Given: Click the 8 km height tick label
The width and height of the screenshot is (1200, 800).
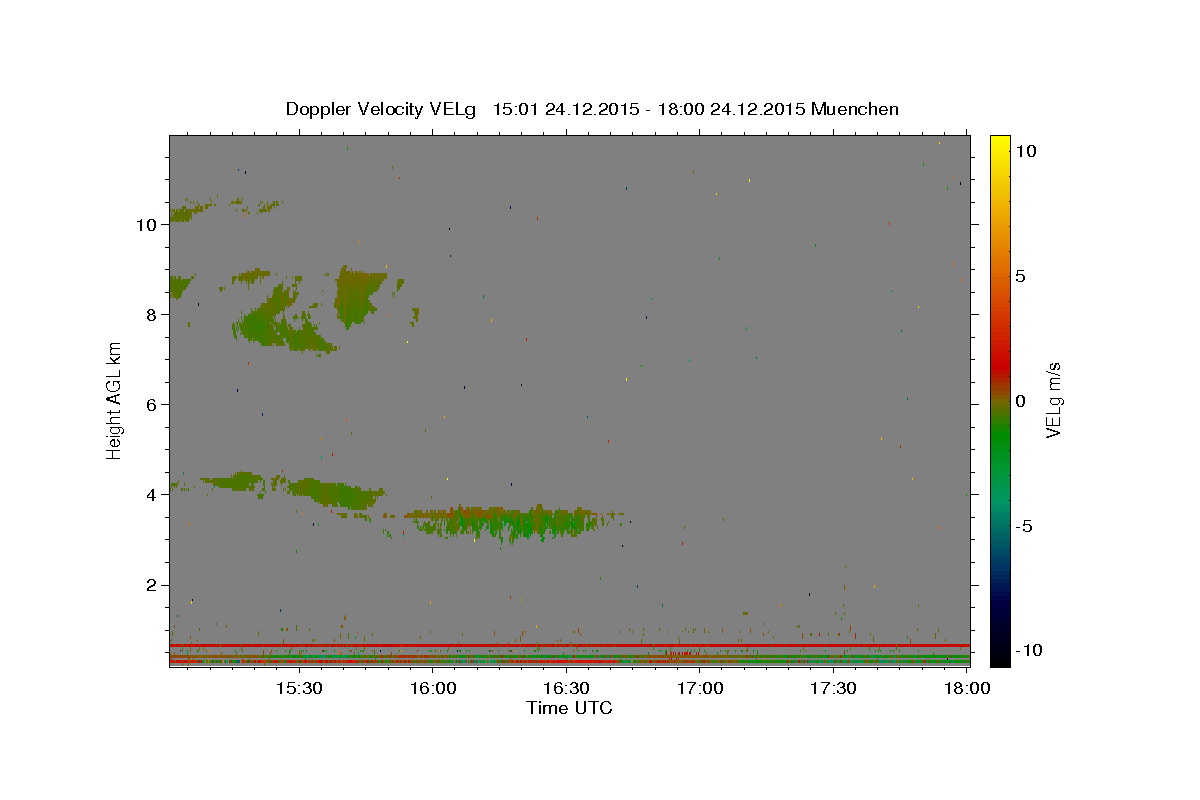Looking at the screenshot, I should tap(153, 315).
